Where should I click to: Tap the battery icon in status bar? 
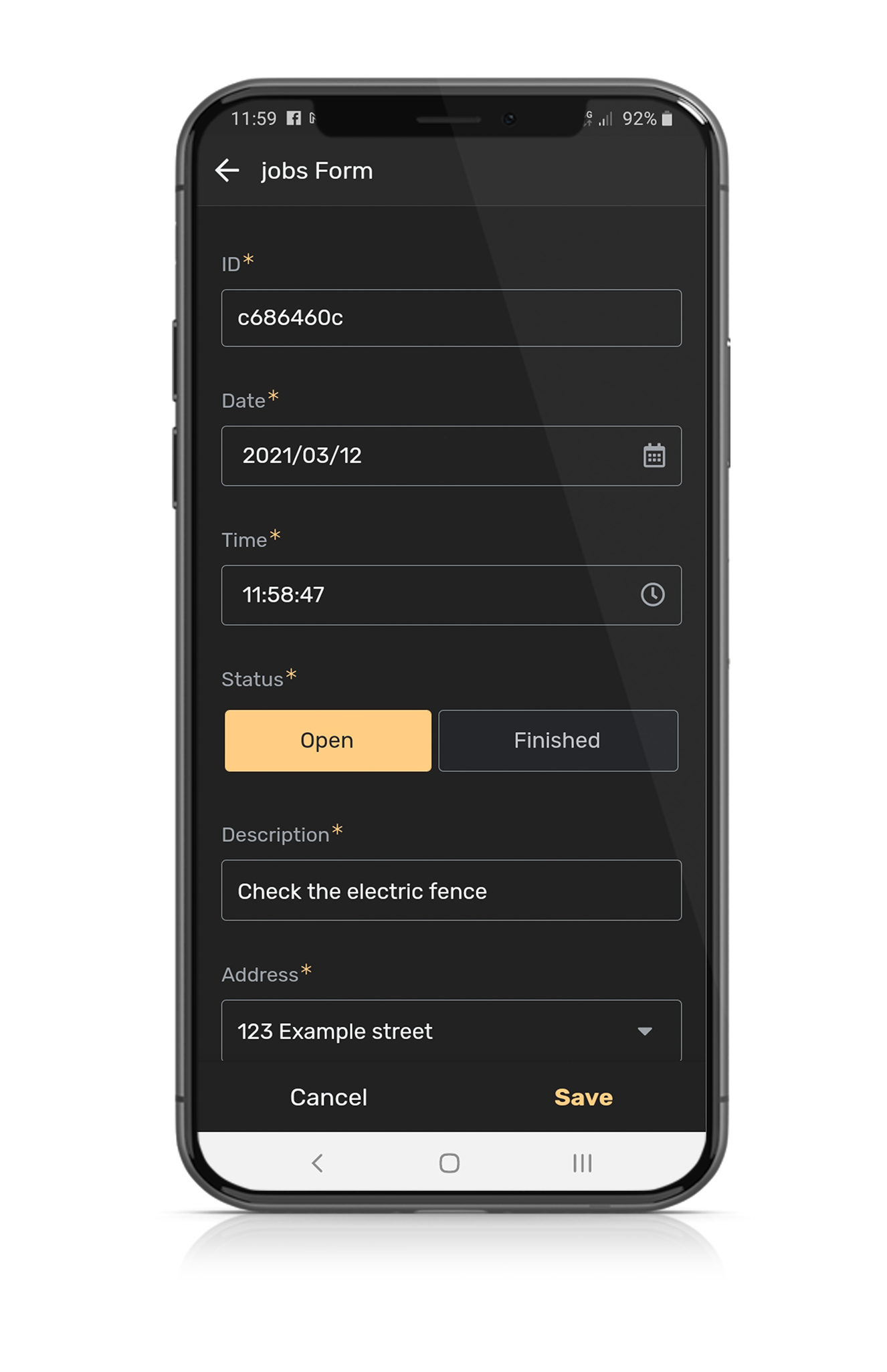click(667, 118)
